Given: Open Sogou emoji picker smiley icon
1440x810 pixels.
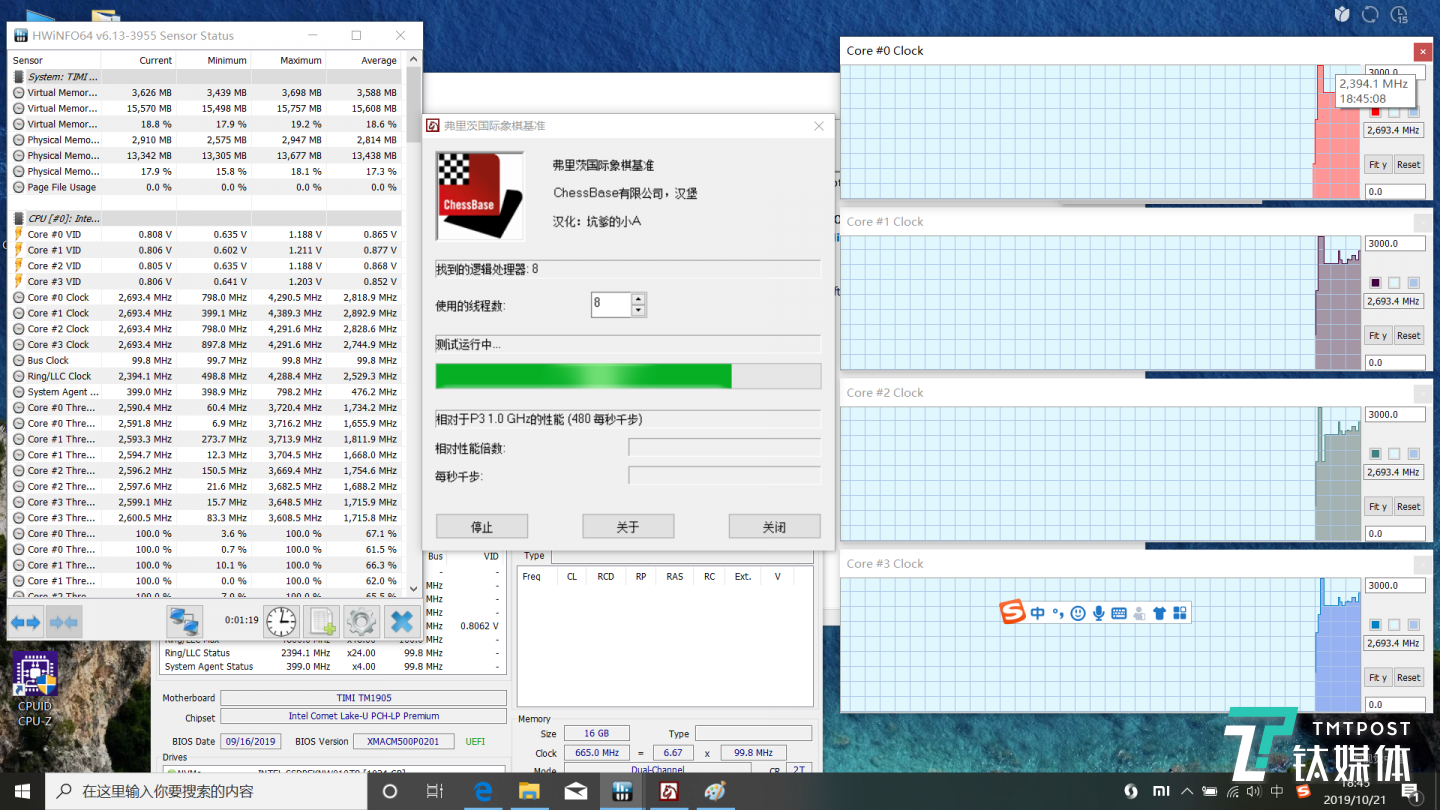Looking at the screenshot, I should [1078, 612].
